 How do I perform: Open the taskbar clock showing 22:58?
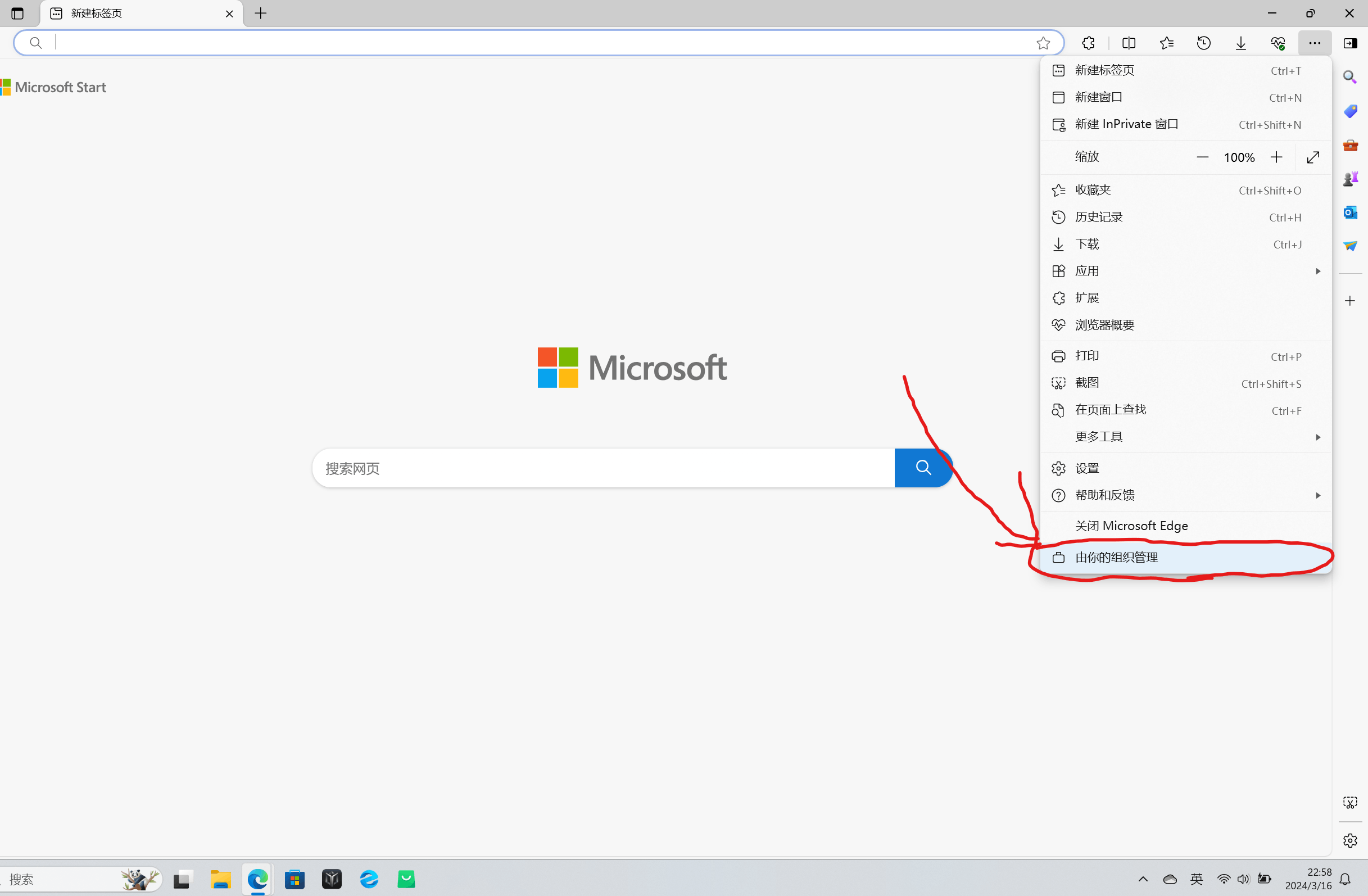pos(1308,879)
